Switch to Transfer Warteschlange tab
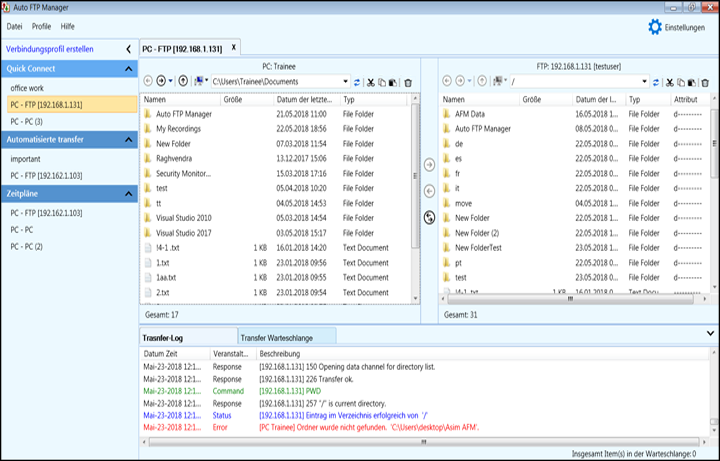720x461 pixels. (277, 338)
